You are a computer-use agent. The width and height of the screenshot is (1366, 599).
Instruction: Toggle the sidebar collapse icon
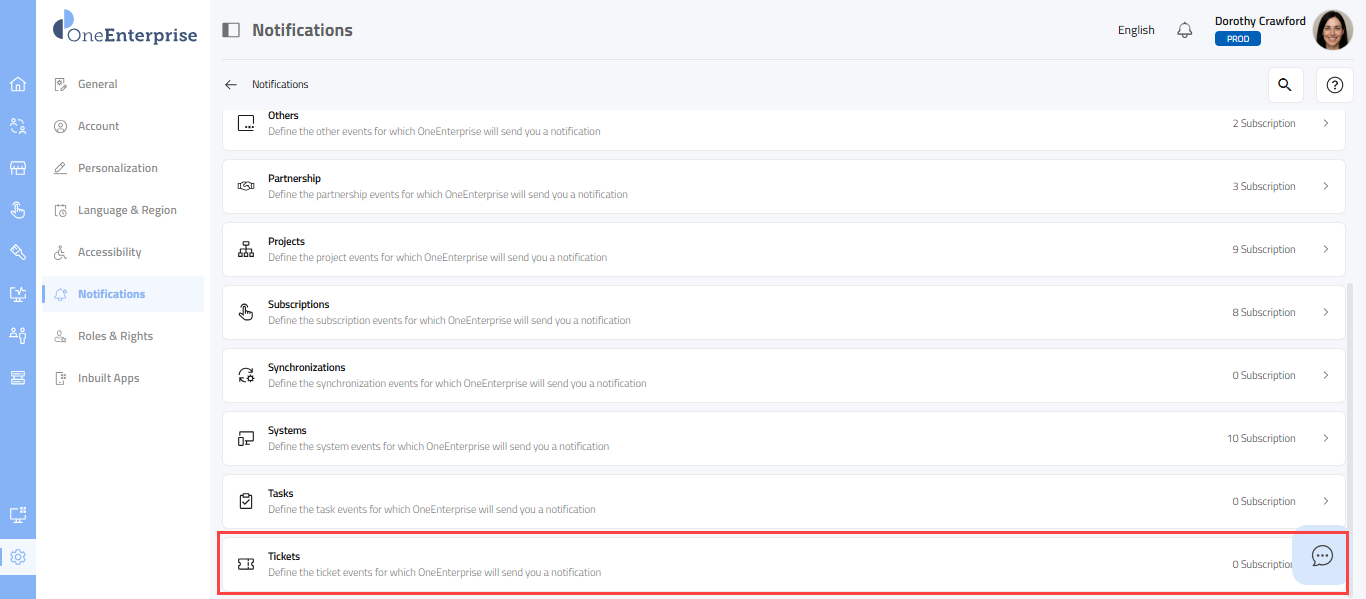pyautogui.click(x=231, y=30)
